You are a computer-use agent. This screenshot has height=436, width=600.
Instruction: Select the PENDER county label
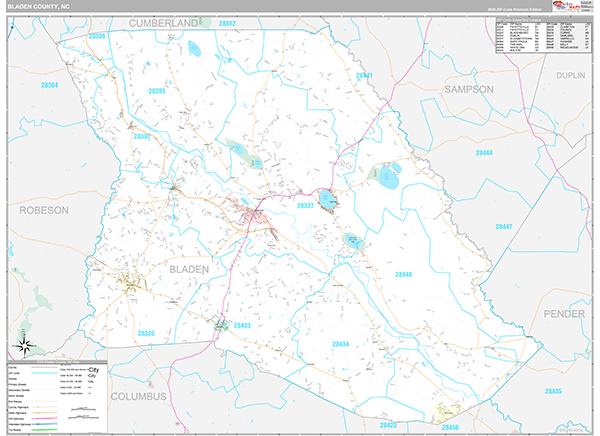(x=564, y=314)
